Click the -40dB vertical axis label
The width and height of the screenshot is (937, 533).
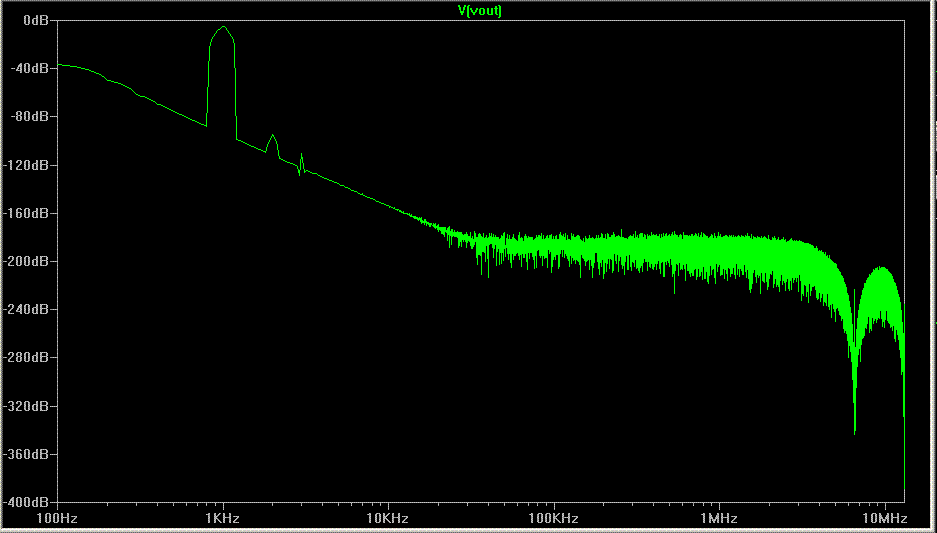29,69
